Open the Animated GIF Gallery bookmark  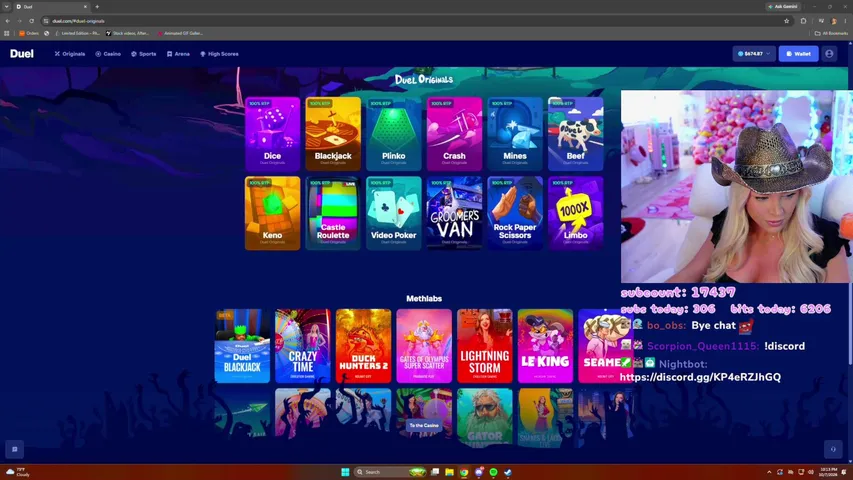pyautogui.click(x=180, y=33)
